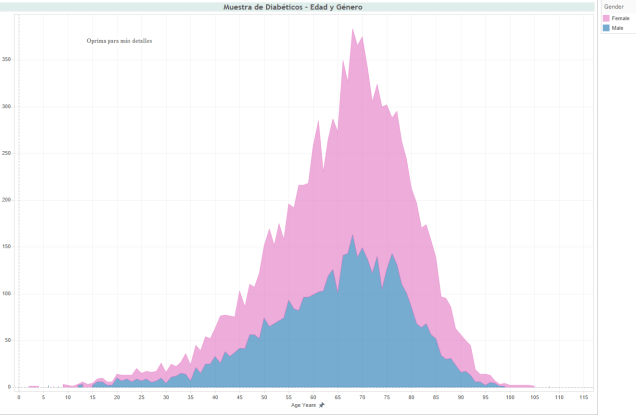Click the 100 tick on the vertical axis
Image resolution: width=636 pixels, height=416 pixels.
(x=7, y=294)
